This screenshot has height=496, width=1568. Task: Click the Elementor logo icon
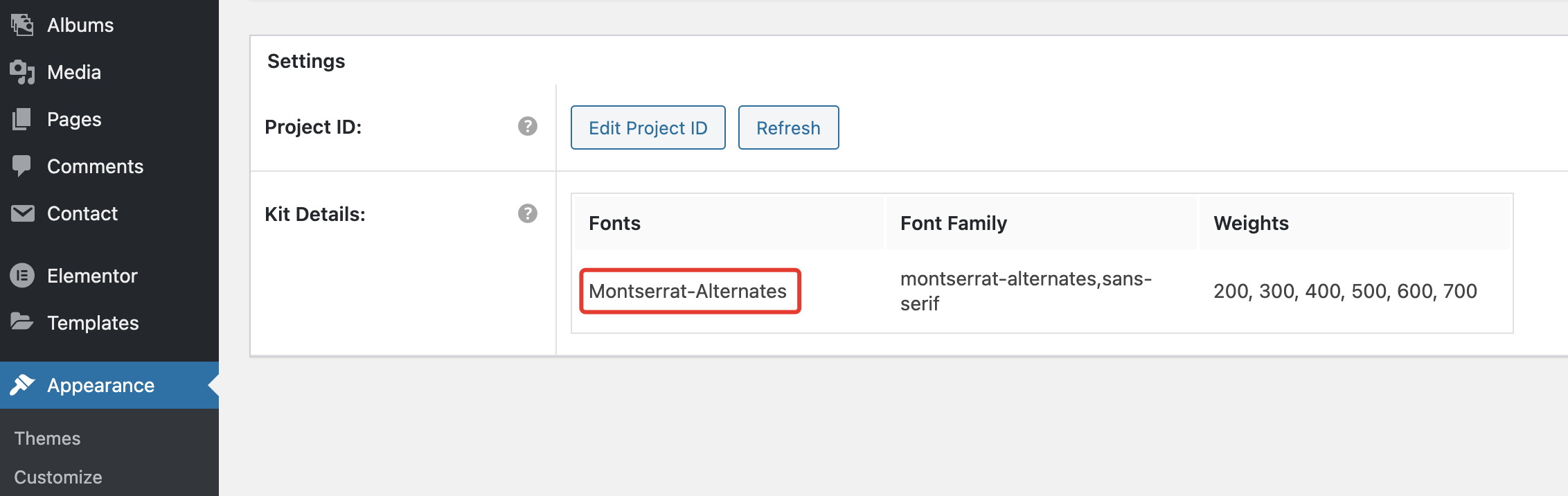(22, 276)
